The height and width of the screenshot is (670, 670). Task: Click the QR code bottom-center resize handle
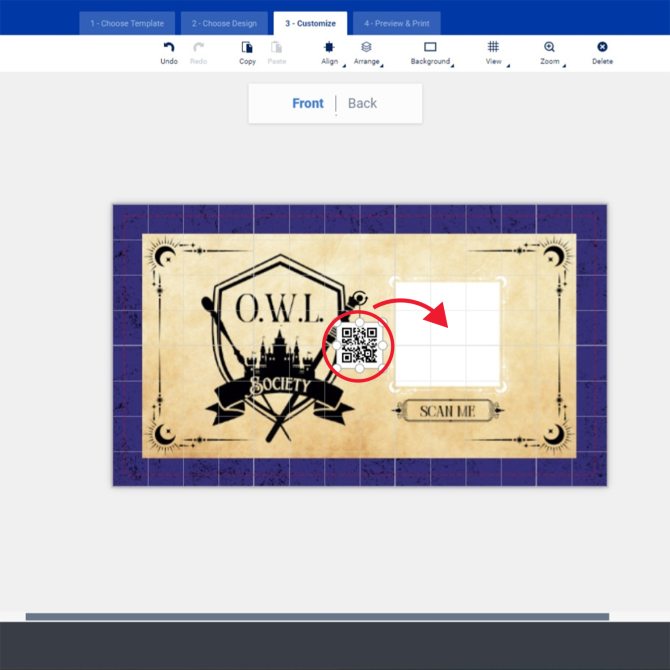[360, 368]
